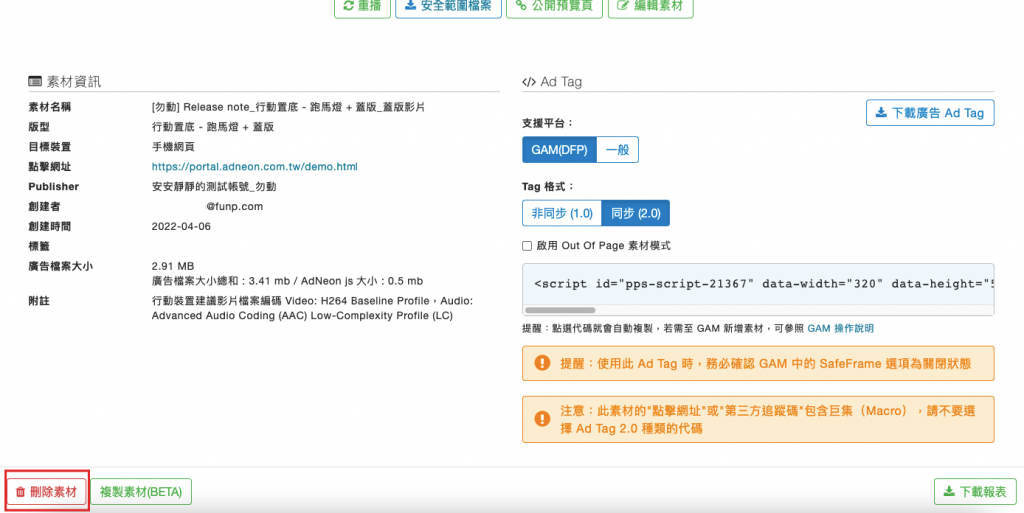Open the 公開預覽頁 public preview page

click(553, 7)
